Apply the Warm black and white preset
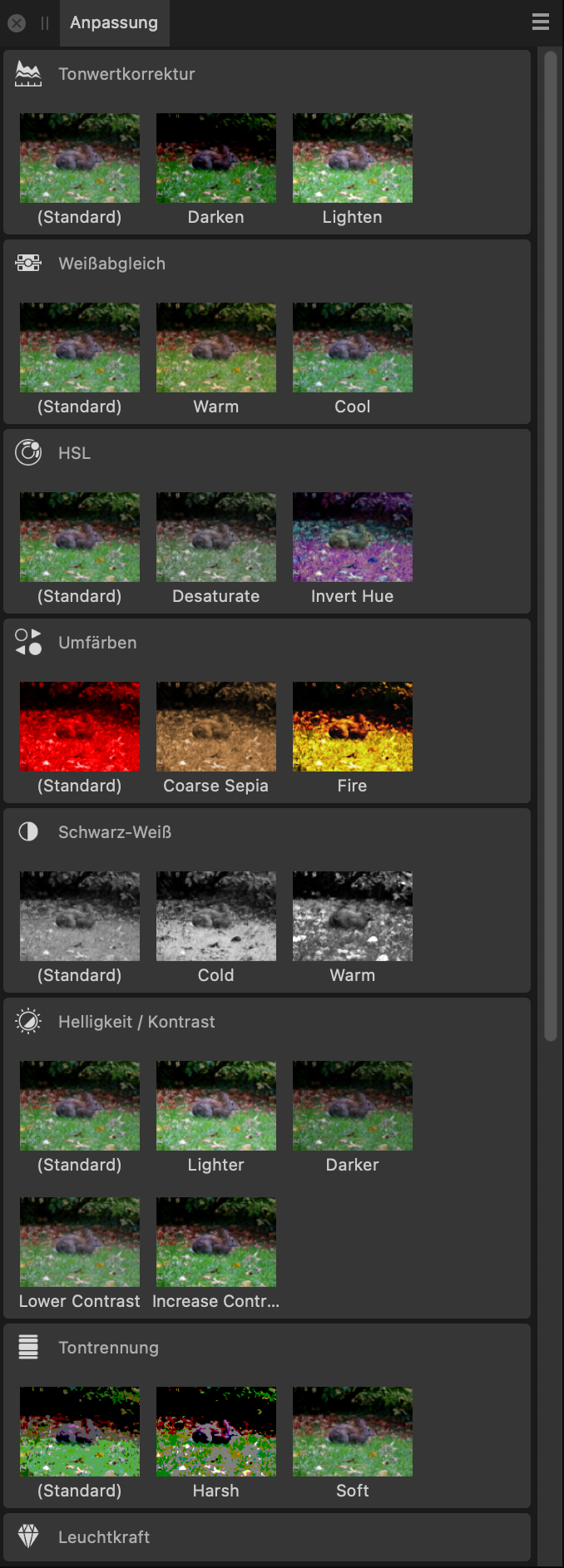 [353, 916]
